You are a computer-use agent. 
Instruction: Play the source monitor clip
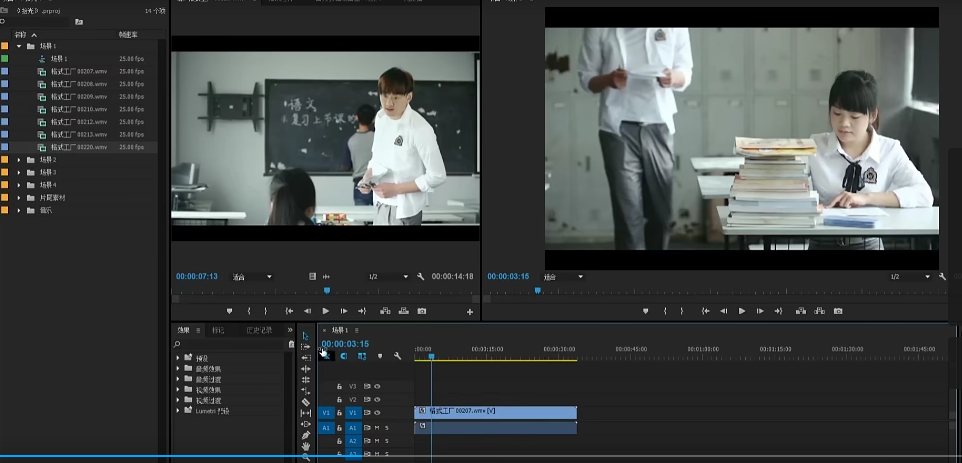click(326, 311)
